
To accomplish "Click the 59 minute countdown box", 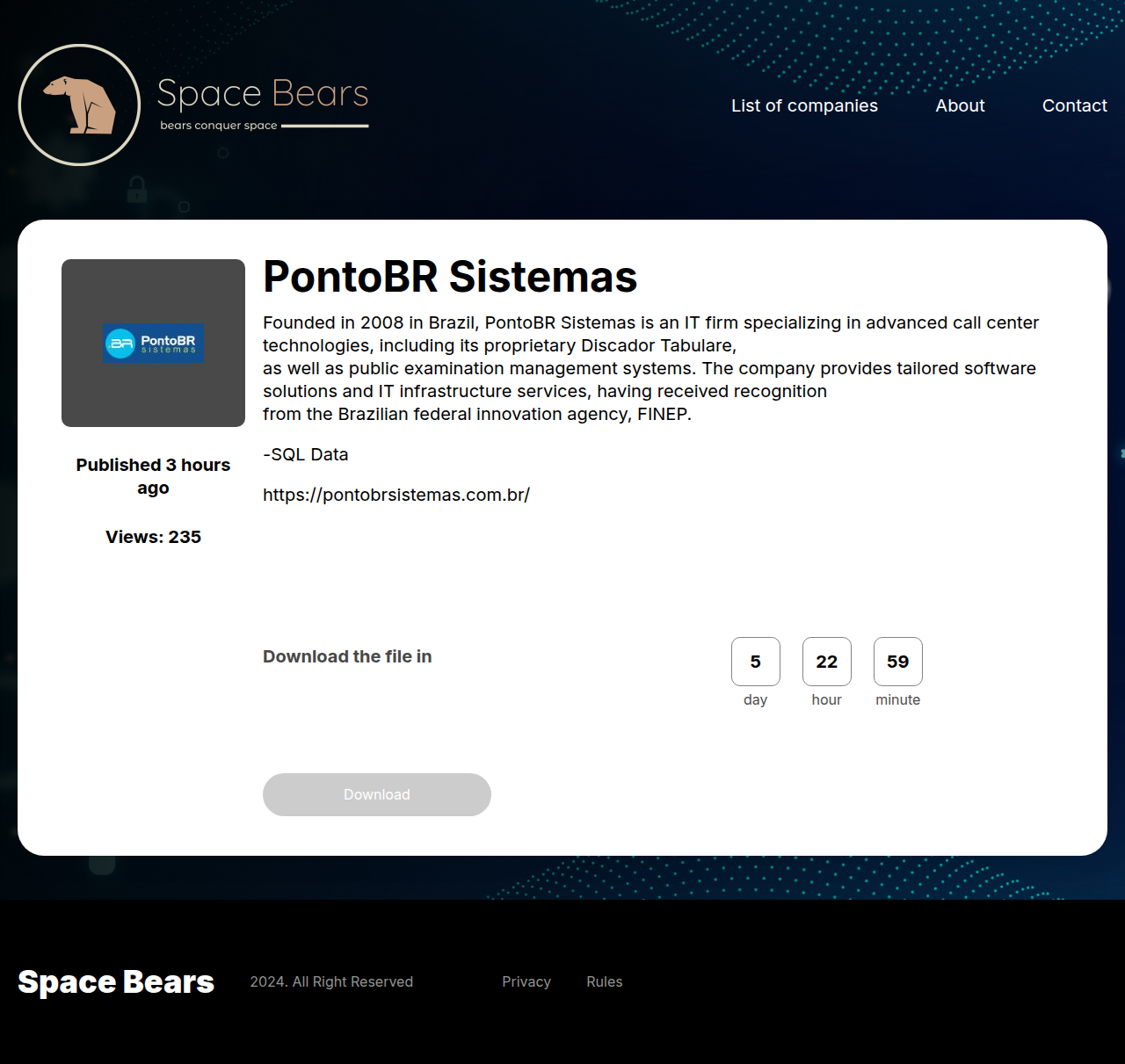I will (x=898, y=662).
